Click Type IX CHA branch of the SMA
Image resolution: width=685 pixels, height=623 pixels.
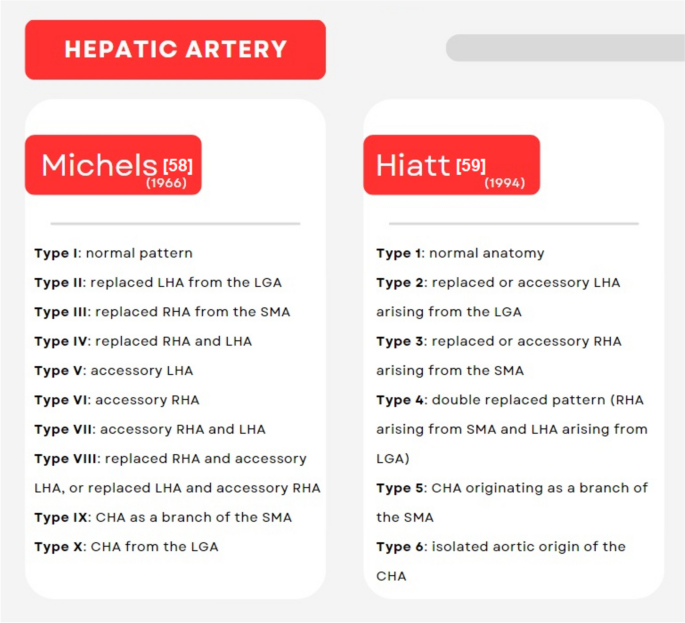(x=163, y=518)
